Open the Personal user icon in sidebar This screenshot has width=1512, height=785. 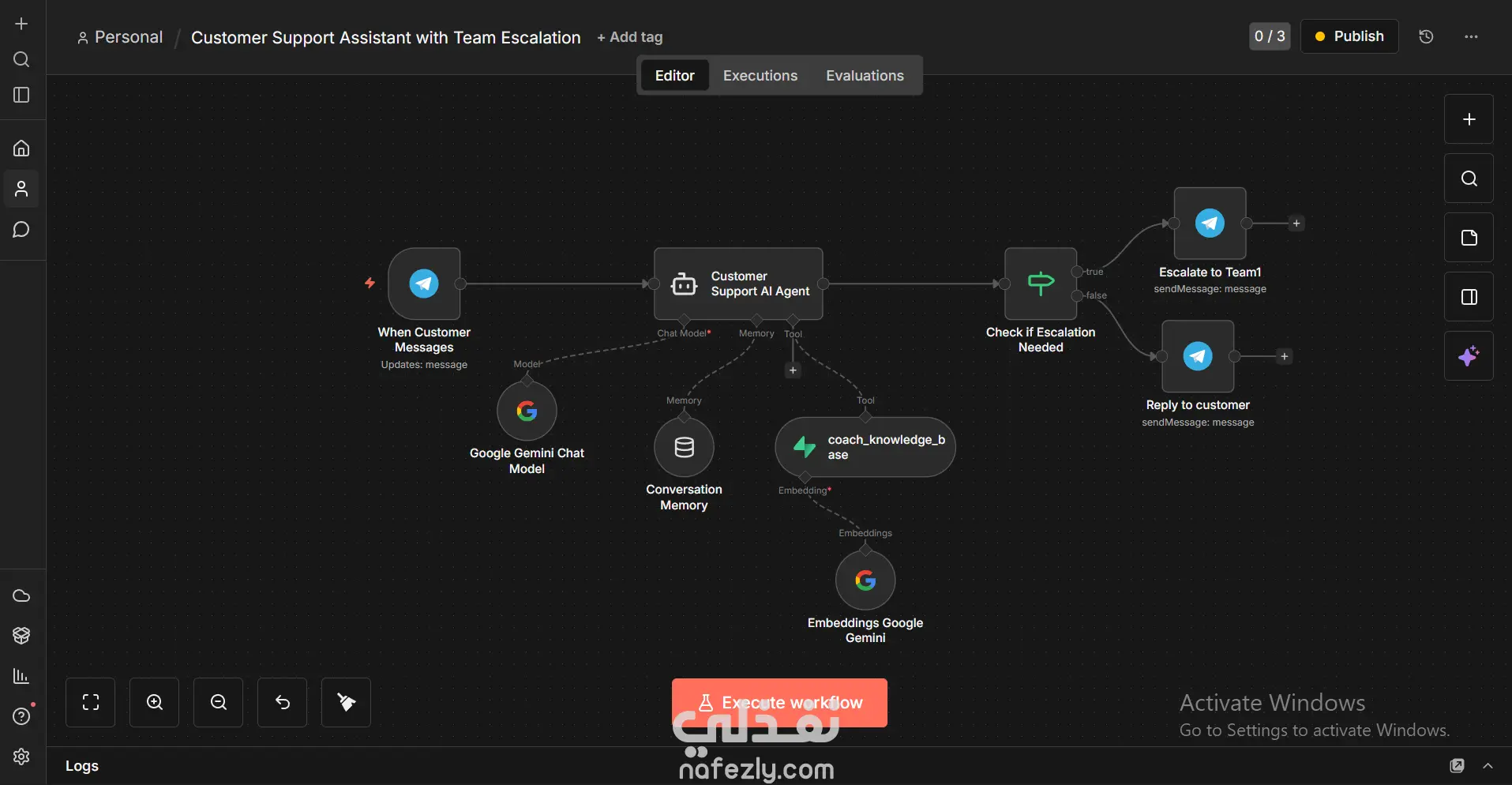pos(21,189)
